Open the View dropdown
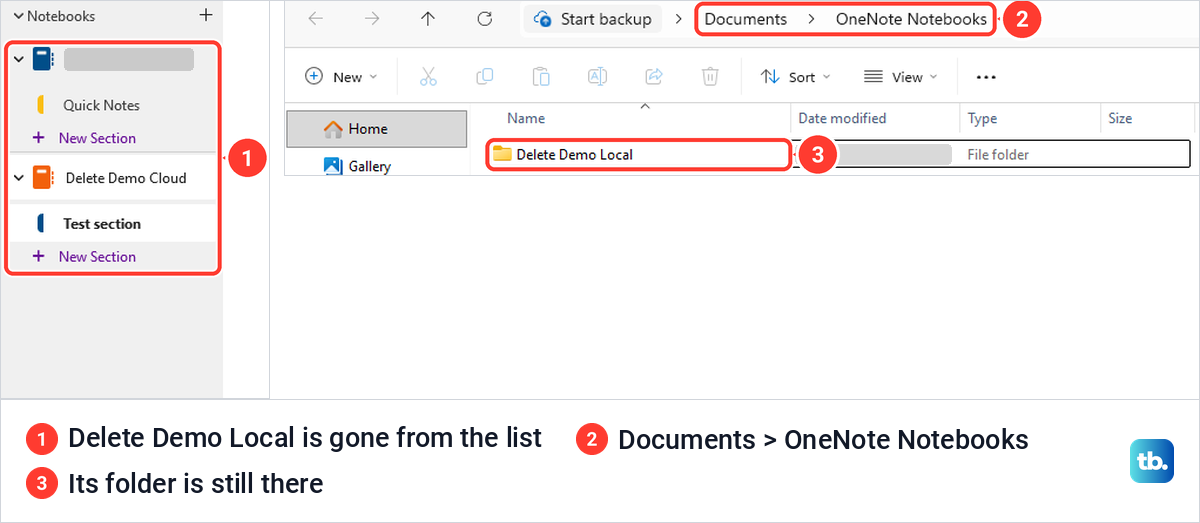Image resolution: width=1200 pixels, height=523 pixels. click(900, 77)
